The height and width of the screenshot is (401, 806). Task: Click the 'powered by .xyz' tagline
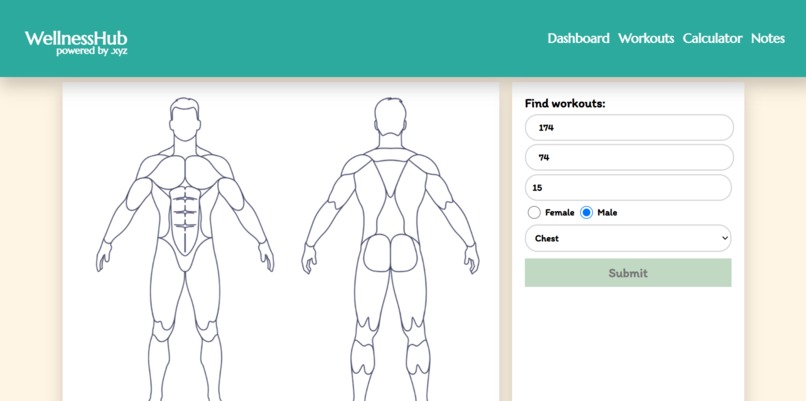pos(91,51)
